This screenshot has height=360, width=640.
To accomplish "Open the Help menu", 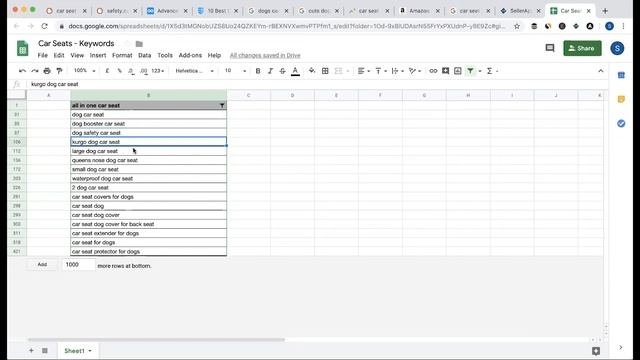I will [x=214, y=55].
